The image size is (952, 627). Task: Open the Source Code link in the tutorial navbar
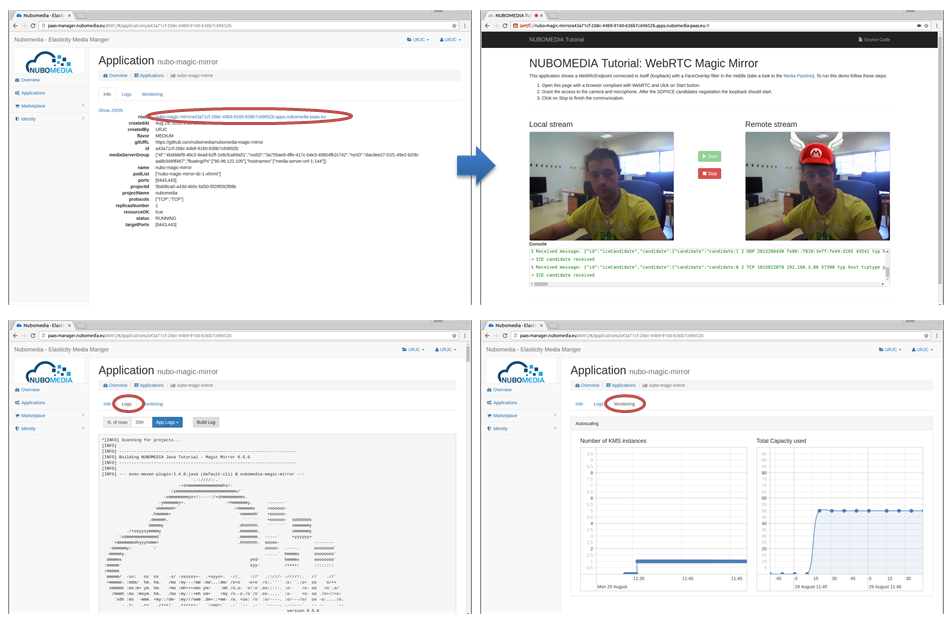874,39
